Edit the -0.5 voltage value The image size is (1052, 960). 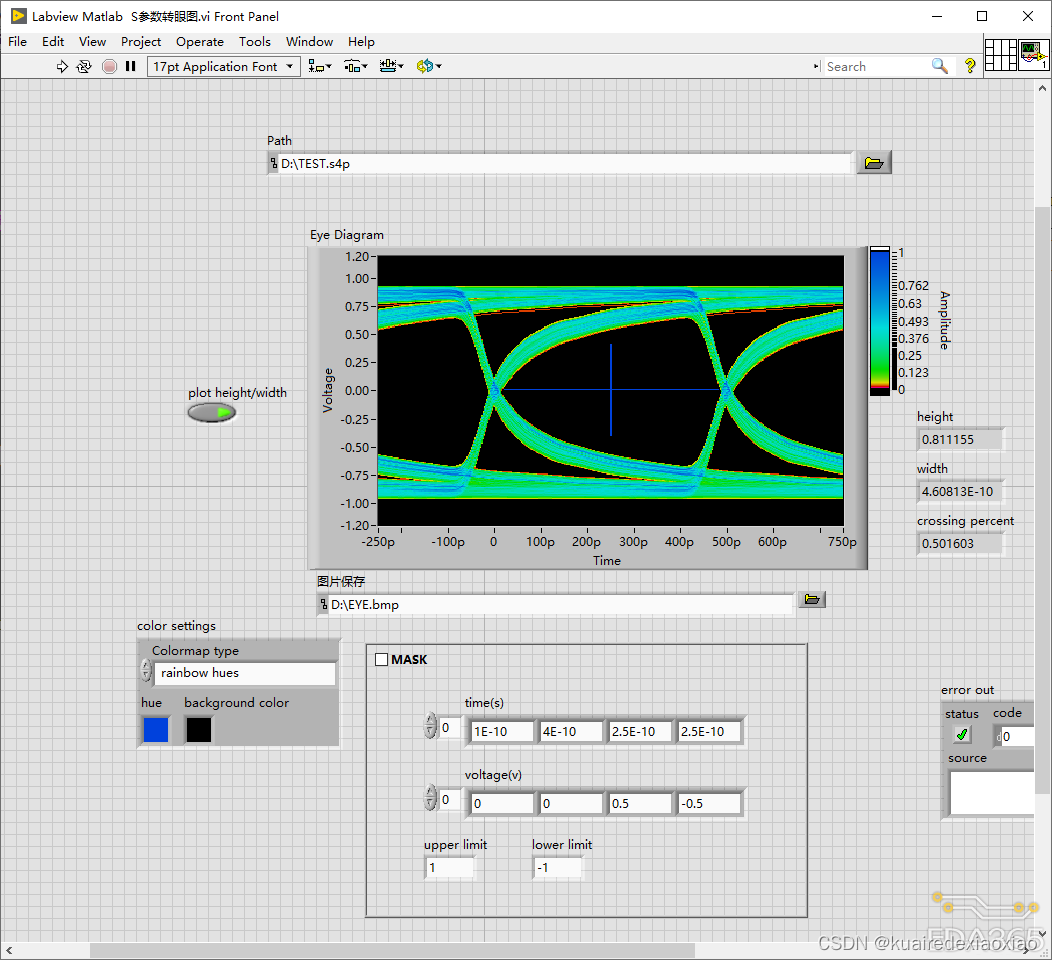click(709, 803)
